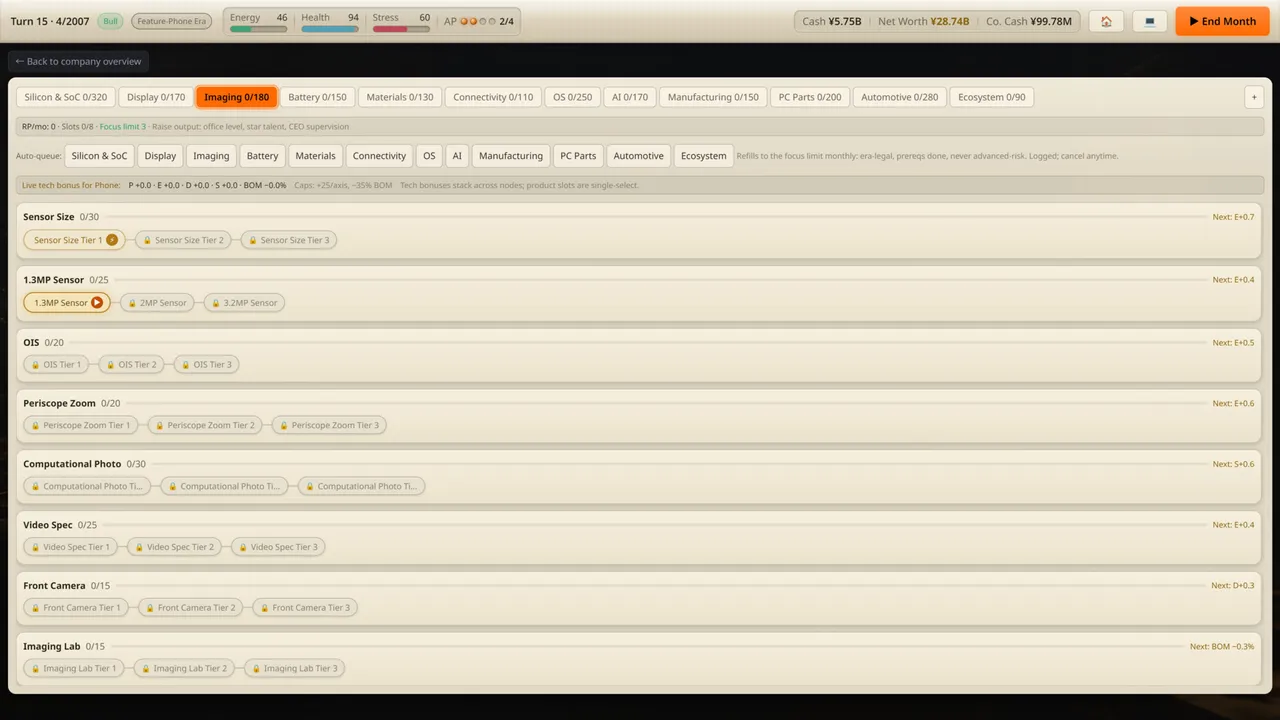Click locked Periscope Zoom Tier 1 node
1280x720 pixels.
coord(81,426)
